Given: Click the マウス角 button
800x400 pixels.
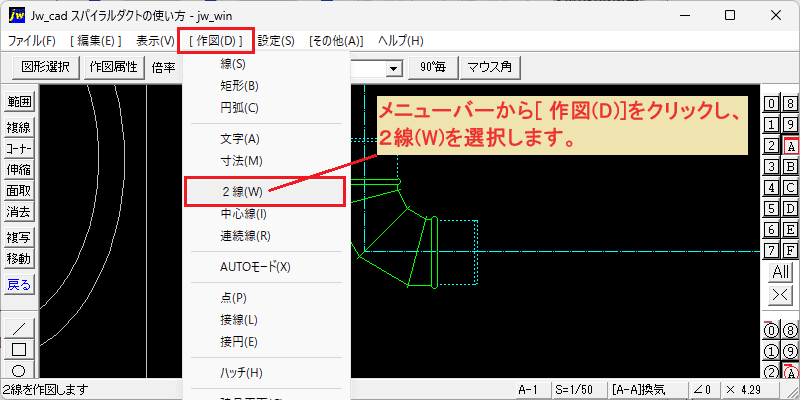Looking at the screenshot, I should (x=490, y=68).
